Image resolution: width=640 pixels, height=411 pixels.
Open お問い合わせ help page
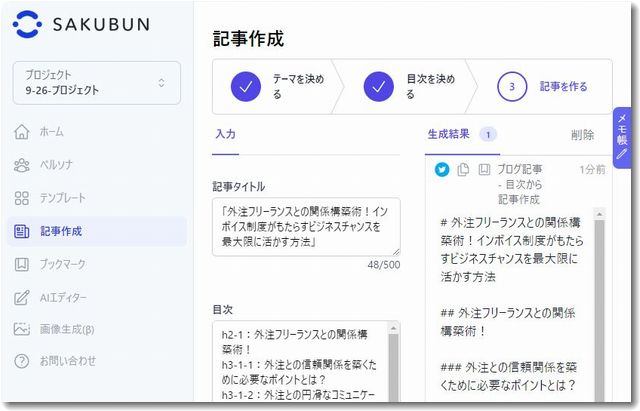pyautogui.click(x=67, y=361)
